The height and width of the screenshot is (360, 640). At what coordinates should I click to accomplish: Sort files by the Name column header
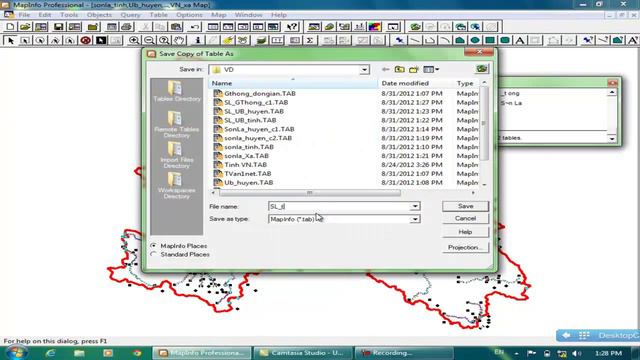[x=293, y=83]
